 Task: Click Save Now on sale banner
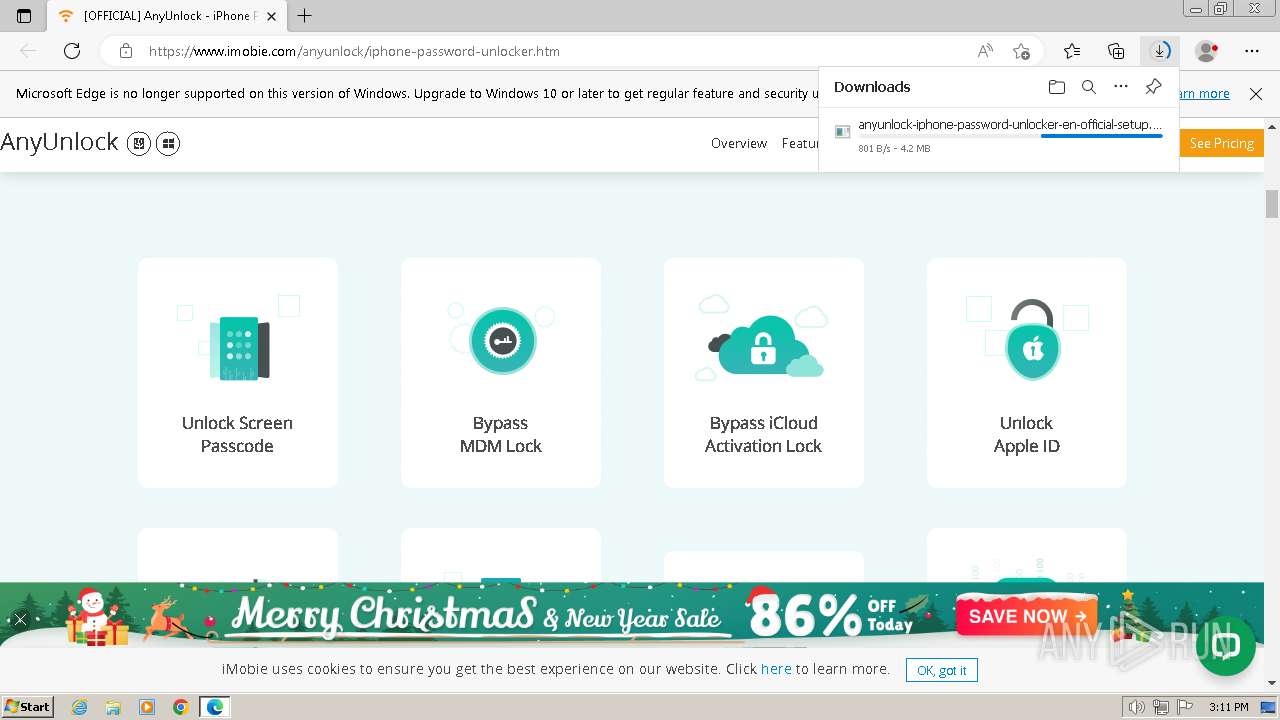tap(1026, 616)
